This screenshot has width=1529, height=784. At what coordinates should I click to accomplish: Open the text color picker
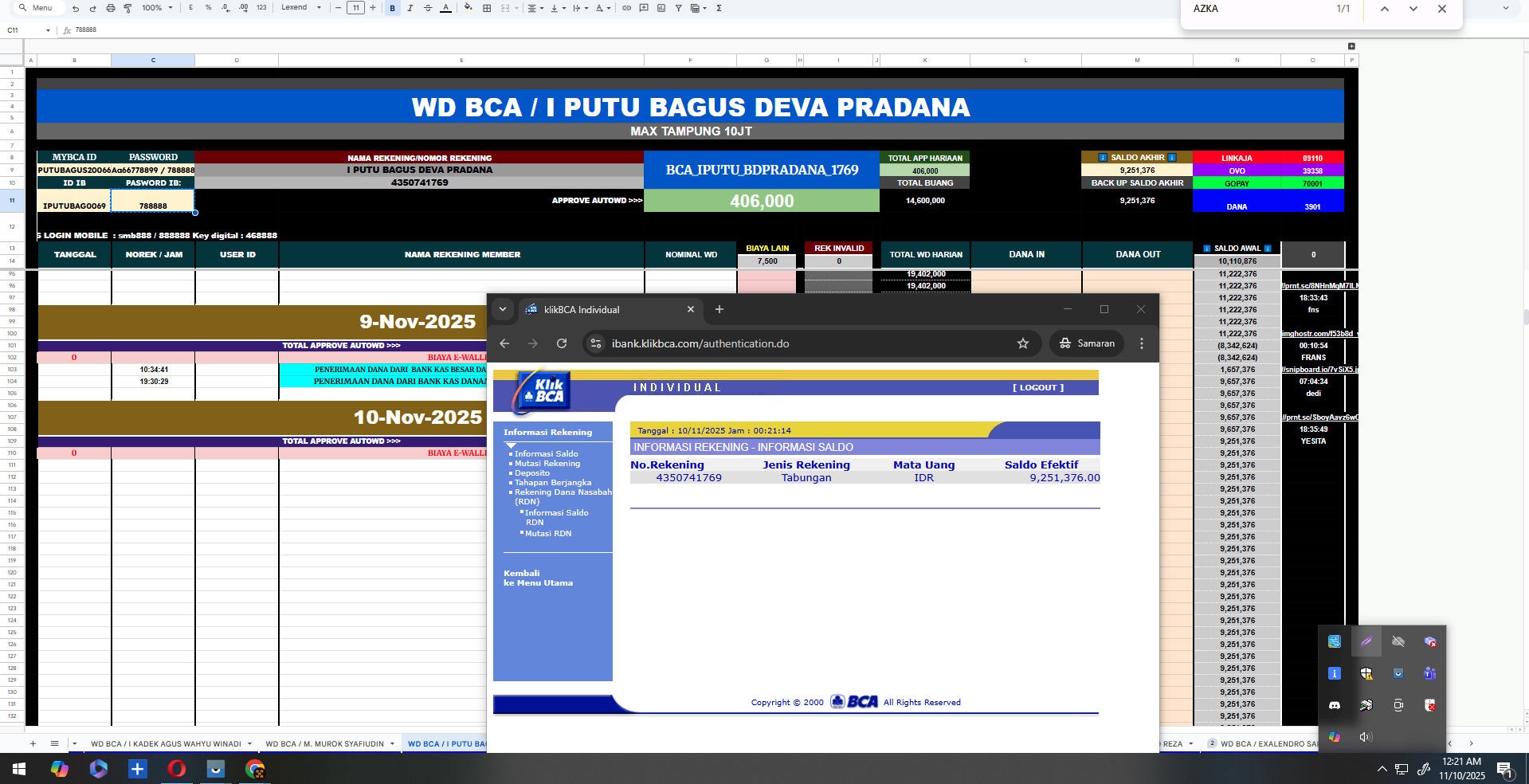point(445,8)
